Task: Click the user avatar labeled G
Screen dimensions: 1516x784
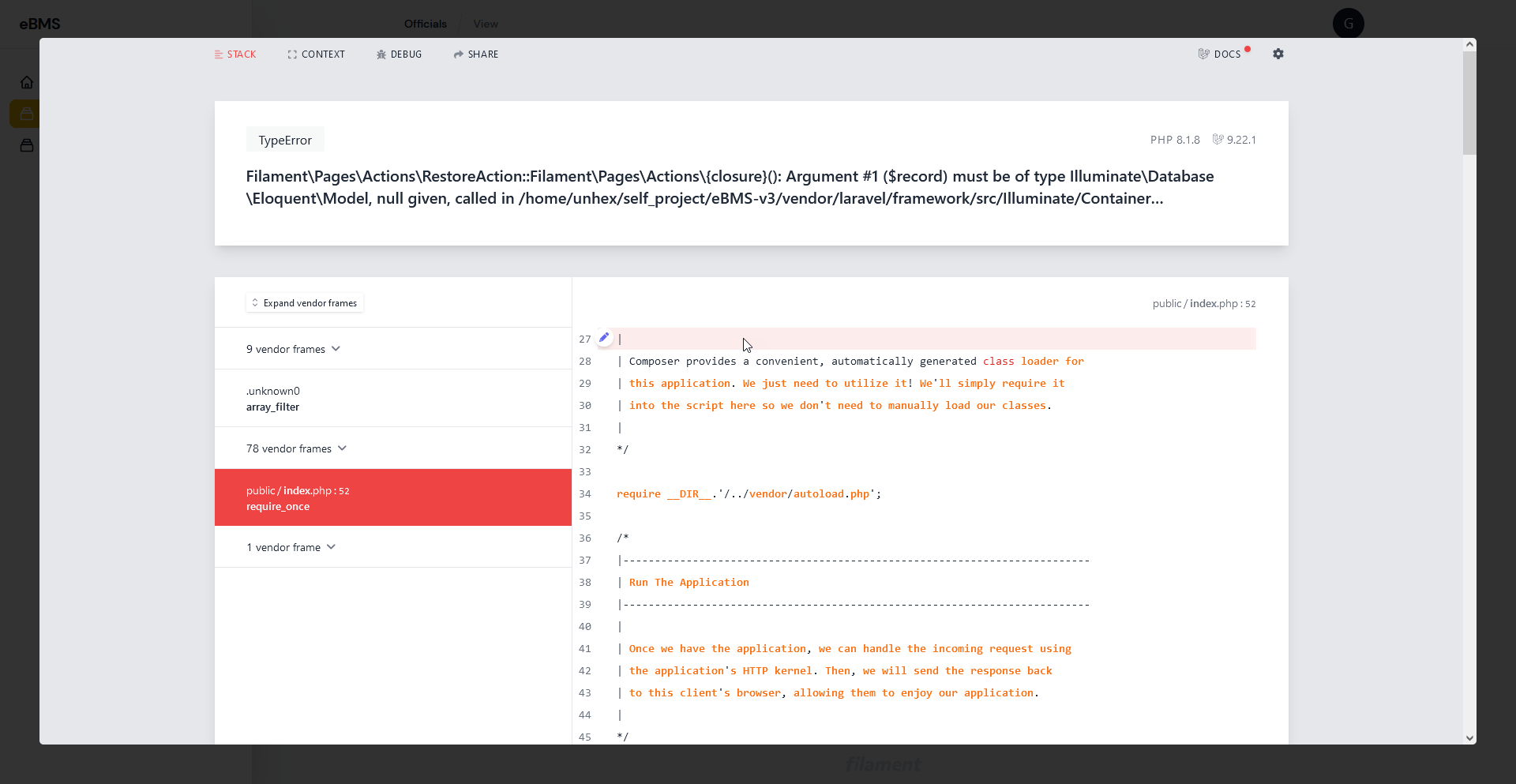Action: pyautogui.click(x=1348, y=24)
